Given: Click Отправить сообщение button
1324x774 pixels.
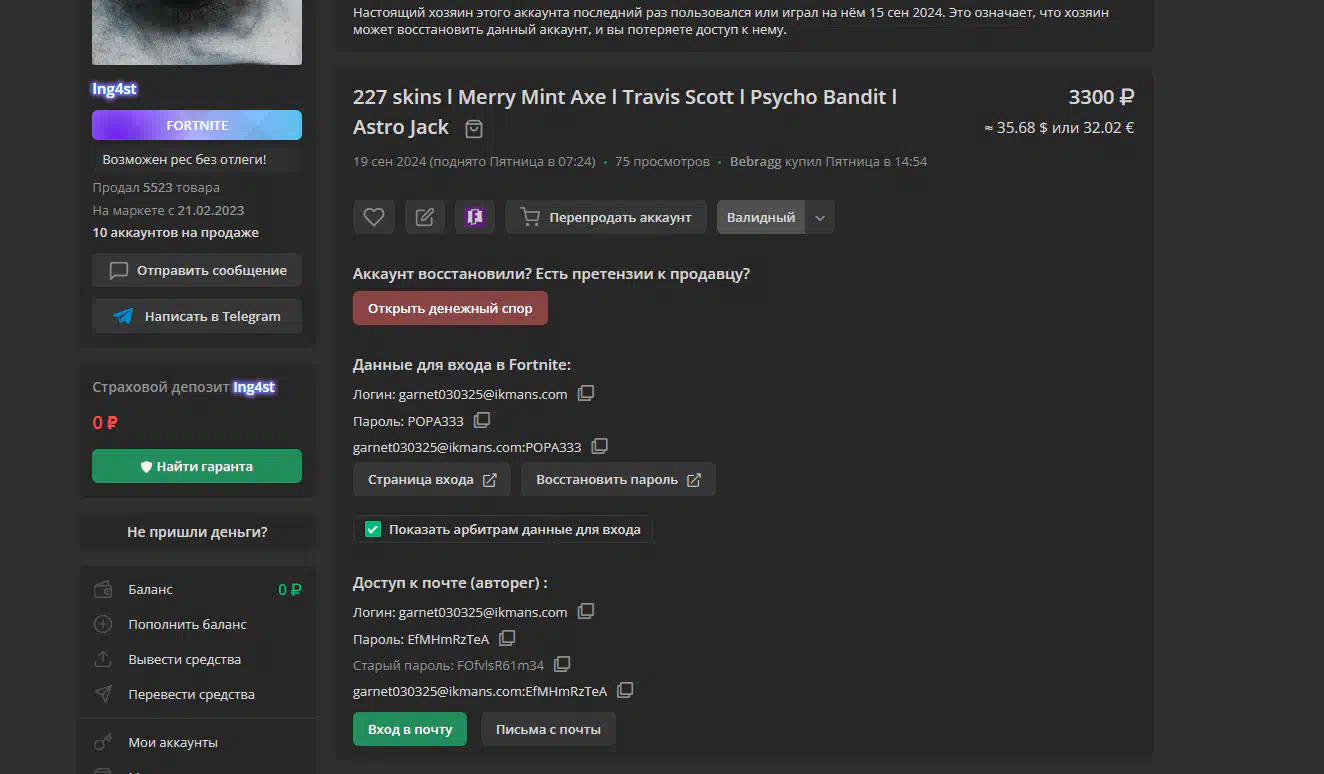Looking at the screenshot, I should click(197, 270).
